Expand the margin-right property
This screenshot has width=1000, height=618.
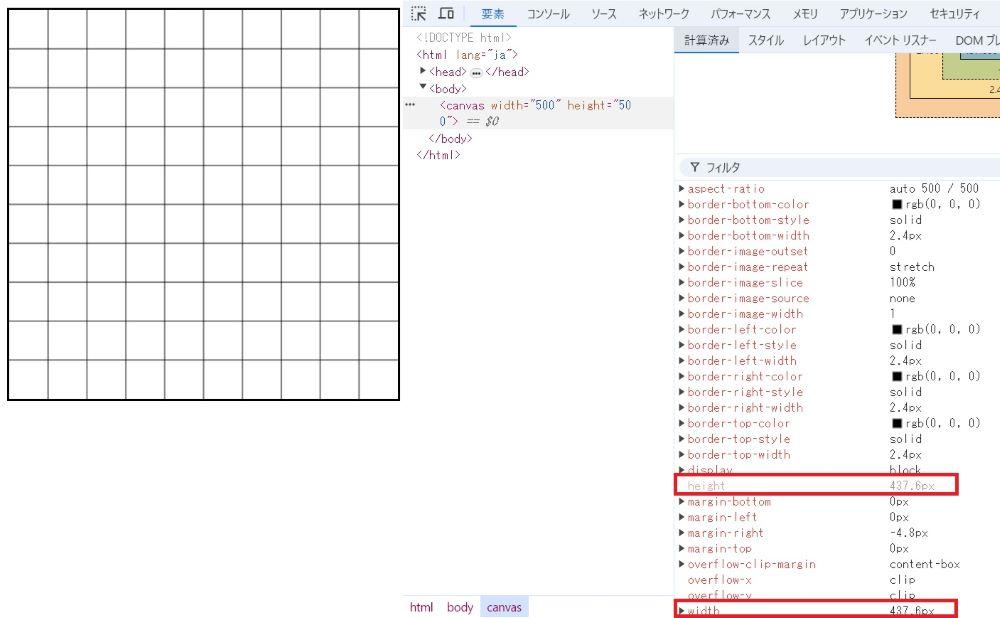pyautogui.click(x=681, y=533)
